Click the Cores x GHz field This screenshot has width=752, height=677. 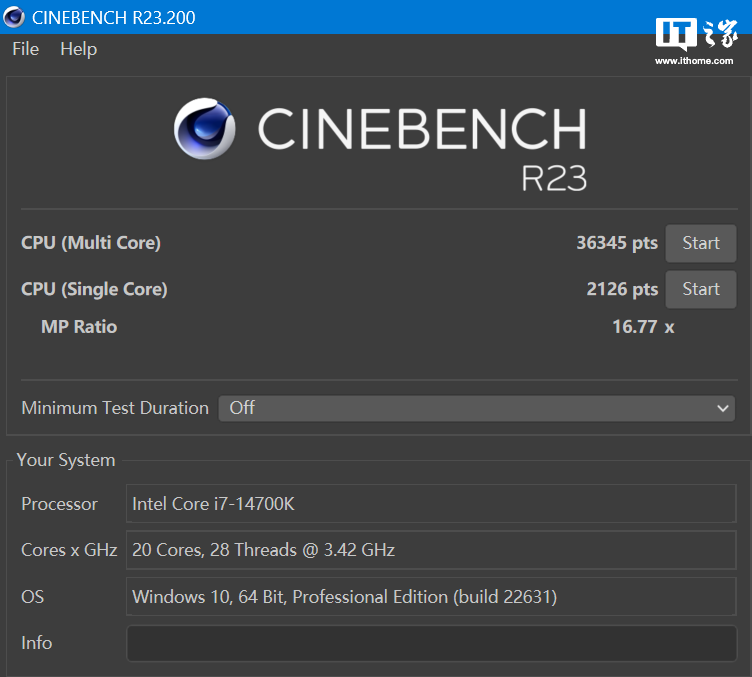coord(431,550)
